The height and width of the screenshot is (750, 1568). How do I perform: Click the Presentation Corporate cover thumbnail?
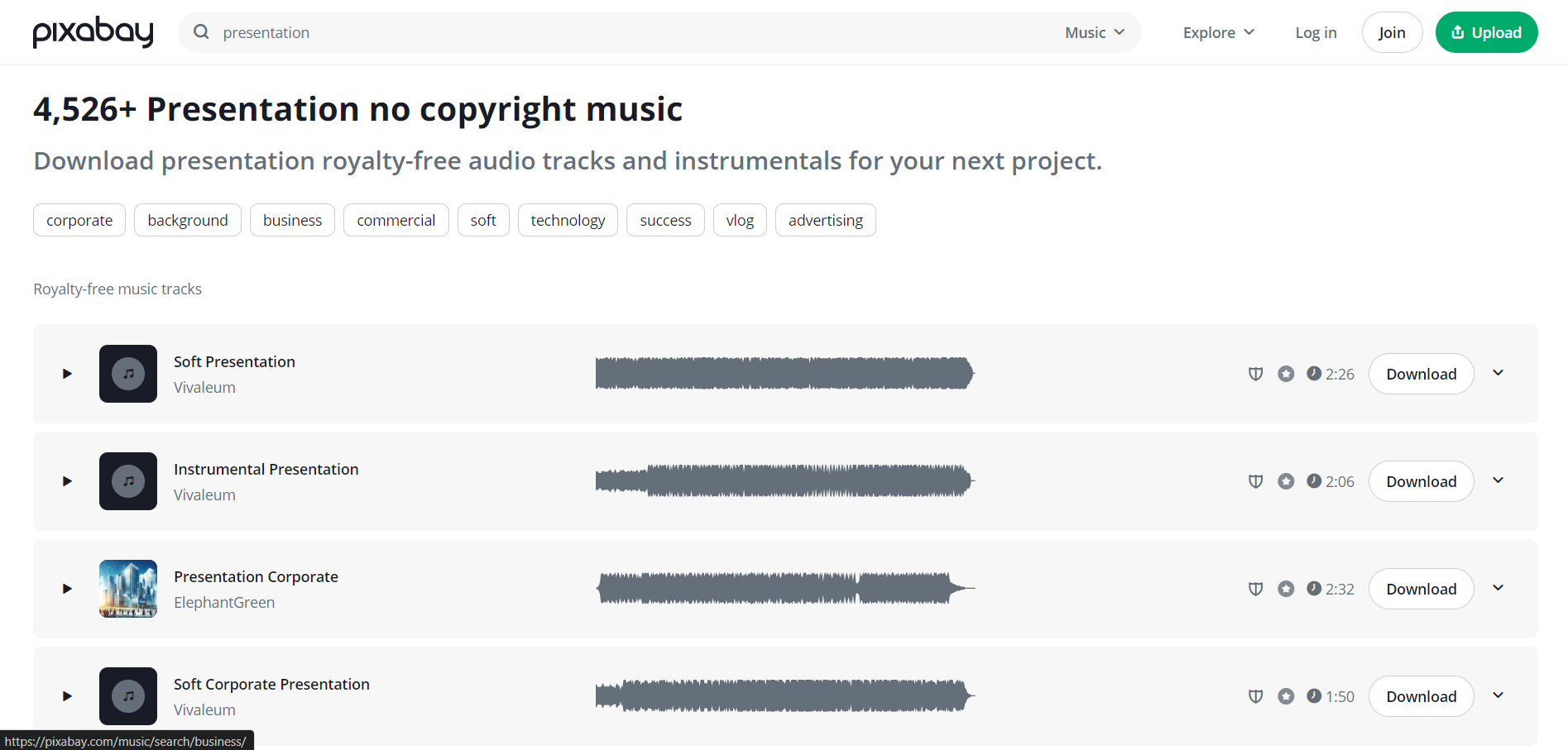(128, 589)
